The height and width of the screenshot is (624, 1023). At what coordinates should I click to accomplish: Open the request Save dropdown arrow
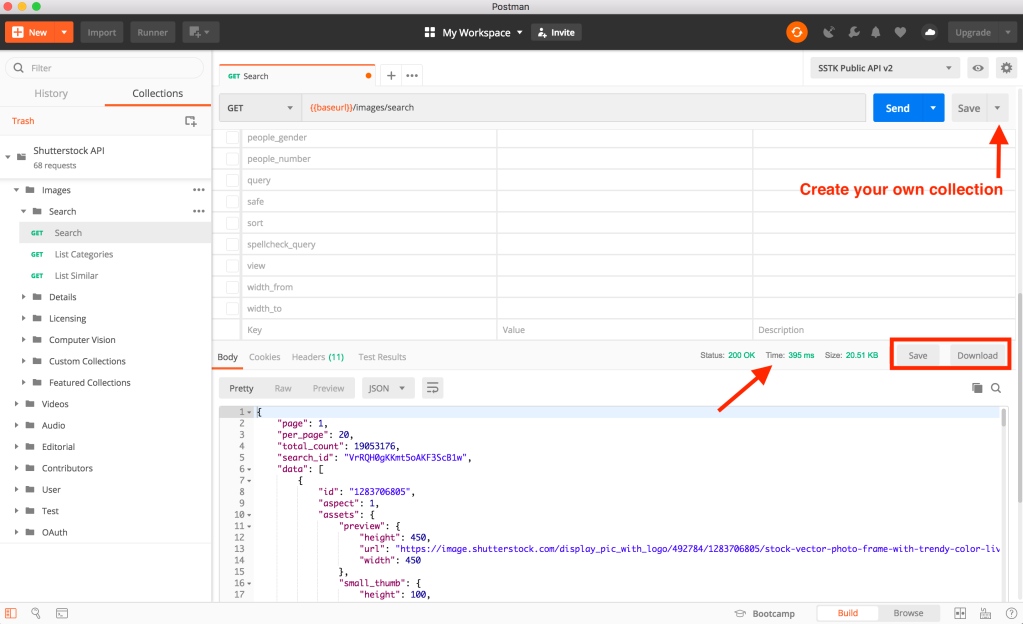click(x=998, y=108)
